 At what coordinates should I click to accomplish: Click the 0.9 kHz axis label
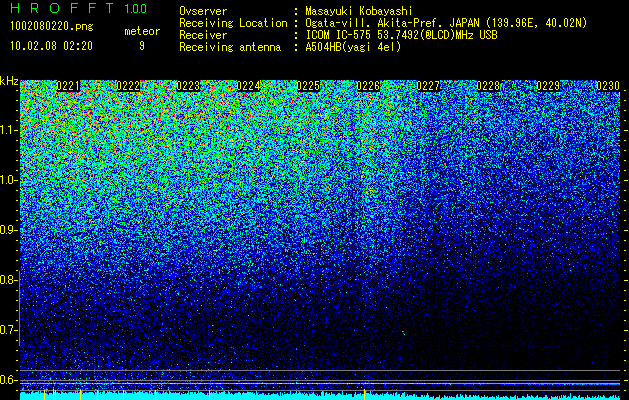coord(8,230)
